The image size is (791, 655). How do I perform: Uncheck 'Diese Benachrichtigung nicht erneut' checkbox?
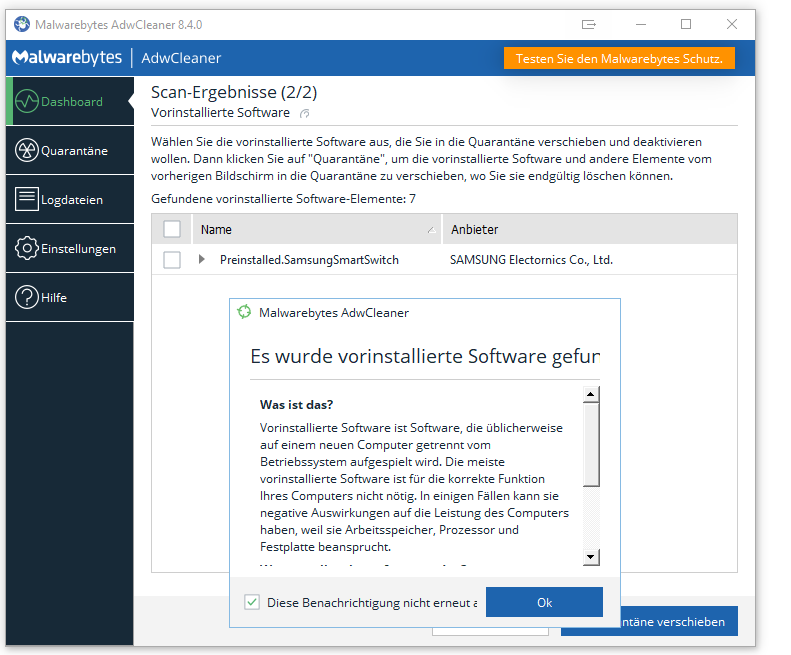point(252,602)
